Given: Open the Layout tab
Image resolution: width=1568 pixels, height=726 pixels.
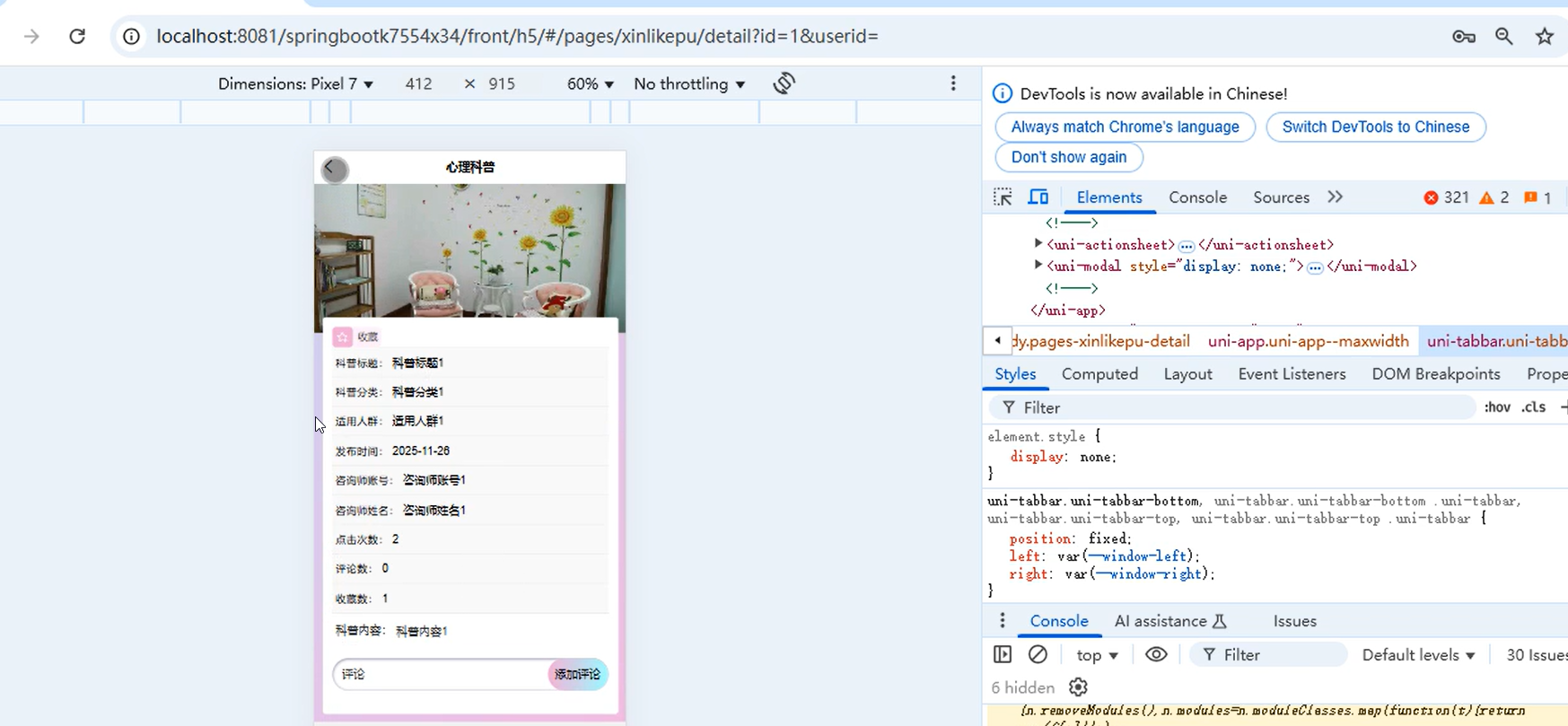Looking at the screenshot, I should (1187, 374).
